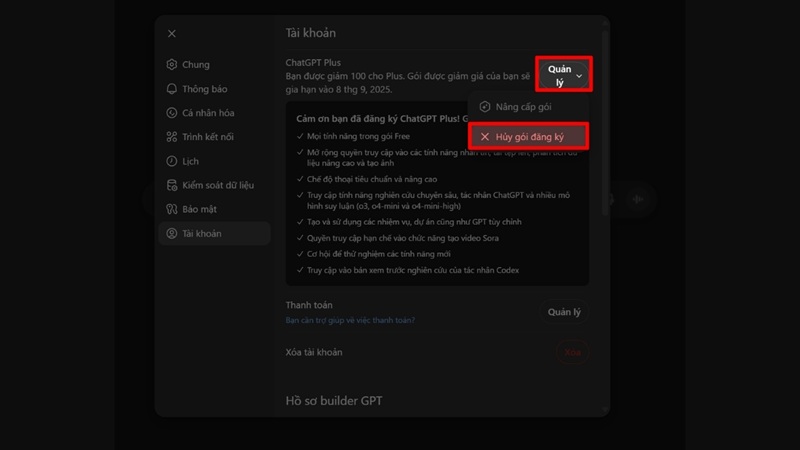Click the voice waveform icon behind dialog
Screen dimensions: 800x450
[635, 198]
